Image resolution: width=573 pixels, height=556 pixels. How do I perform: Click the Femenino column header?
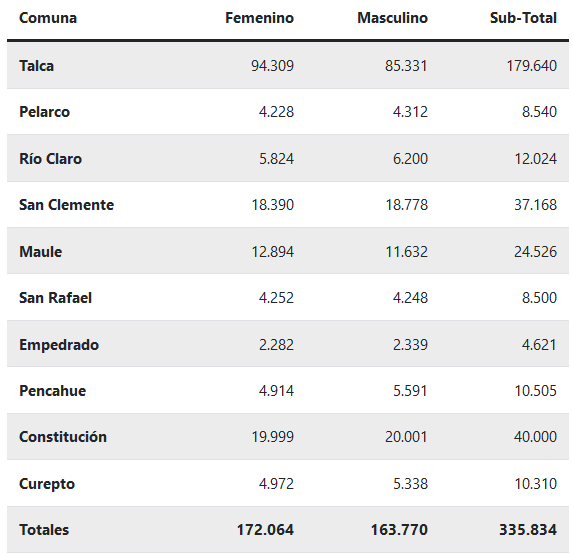259,18
